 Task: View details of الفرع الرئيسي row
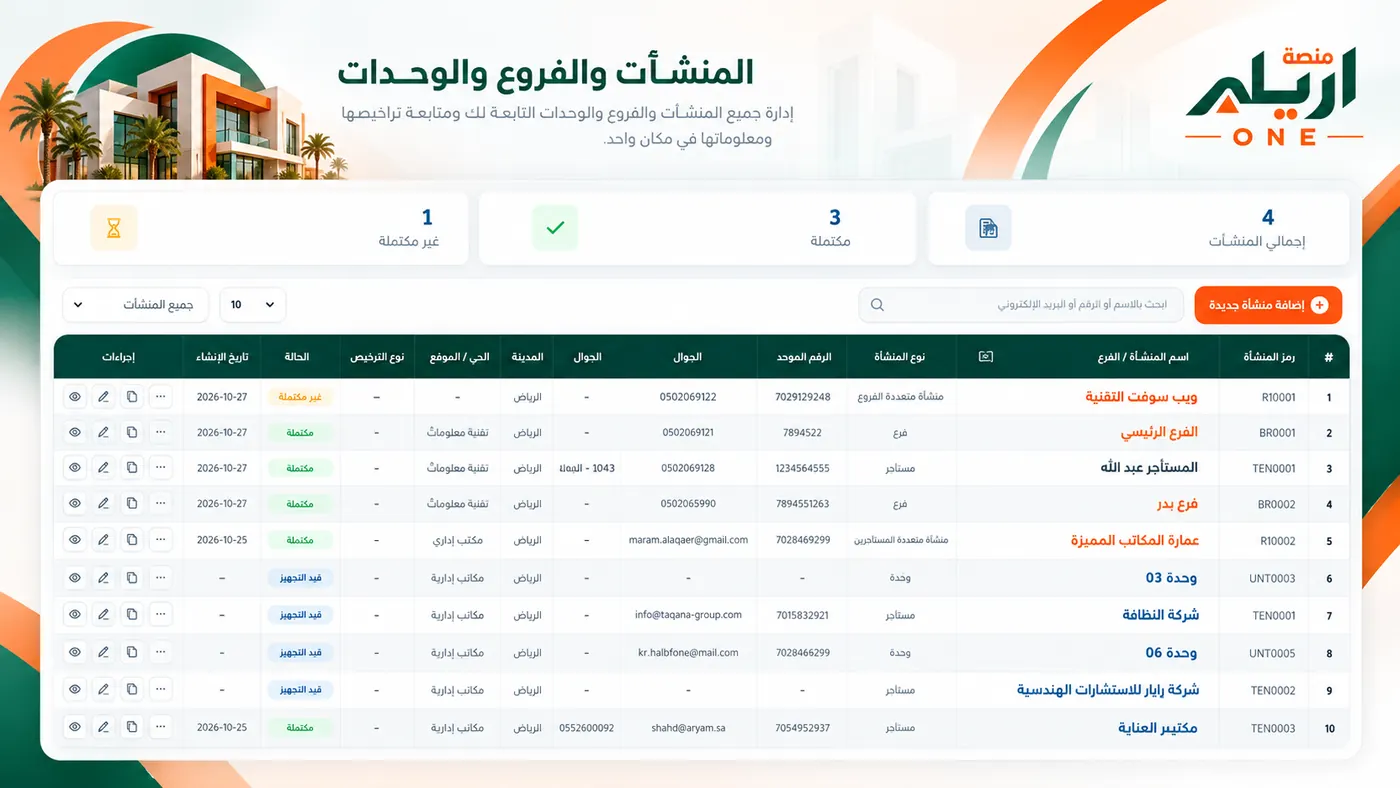click(x=75, y=432)
